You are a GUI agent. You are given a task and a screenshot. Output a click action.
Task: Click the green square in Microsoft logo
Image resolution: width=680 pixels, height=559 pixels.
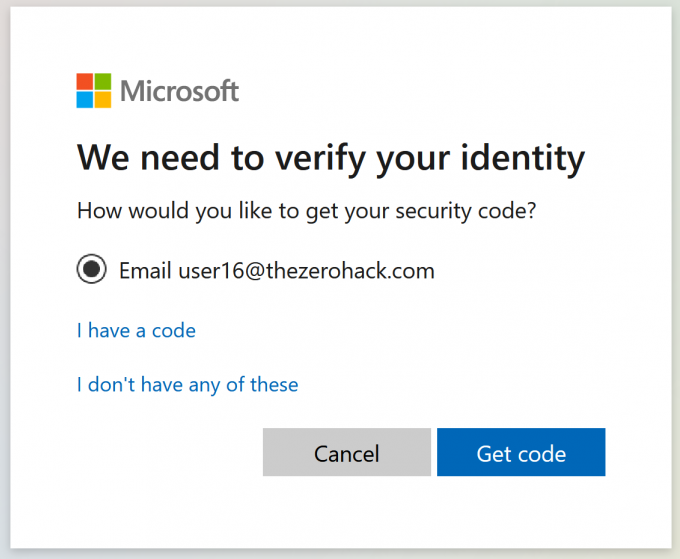102,82
